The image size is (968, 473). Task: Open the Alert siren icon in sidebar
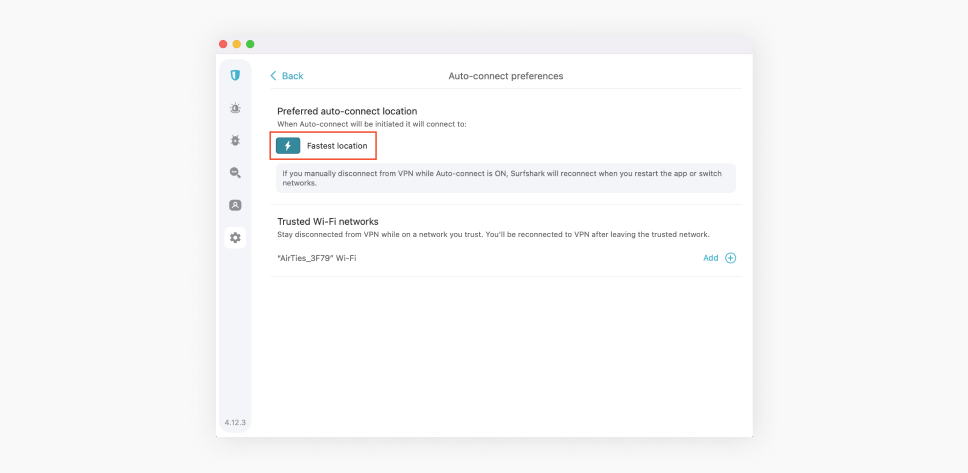[x=235, y=108]
